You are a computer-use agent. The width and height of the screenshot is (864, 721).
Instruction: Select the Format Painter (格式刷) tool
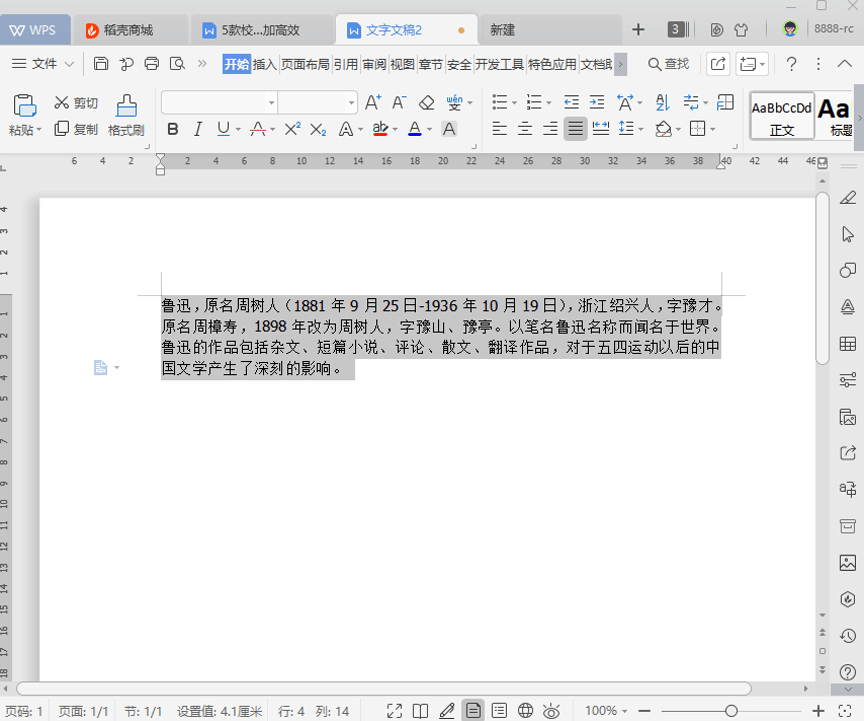tap(126, 115)
